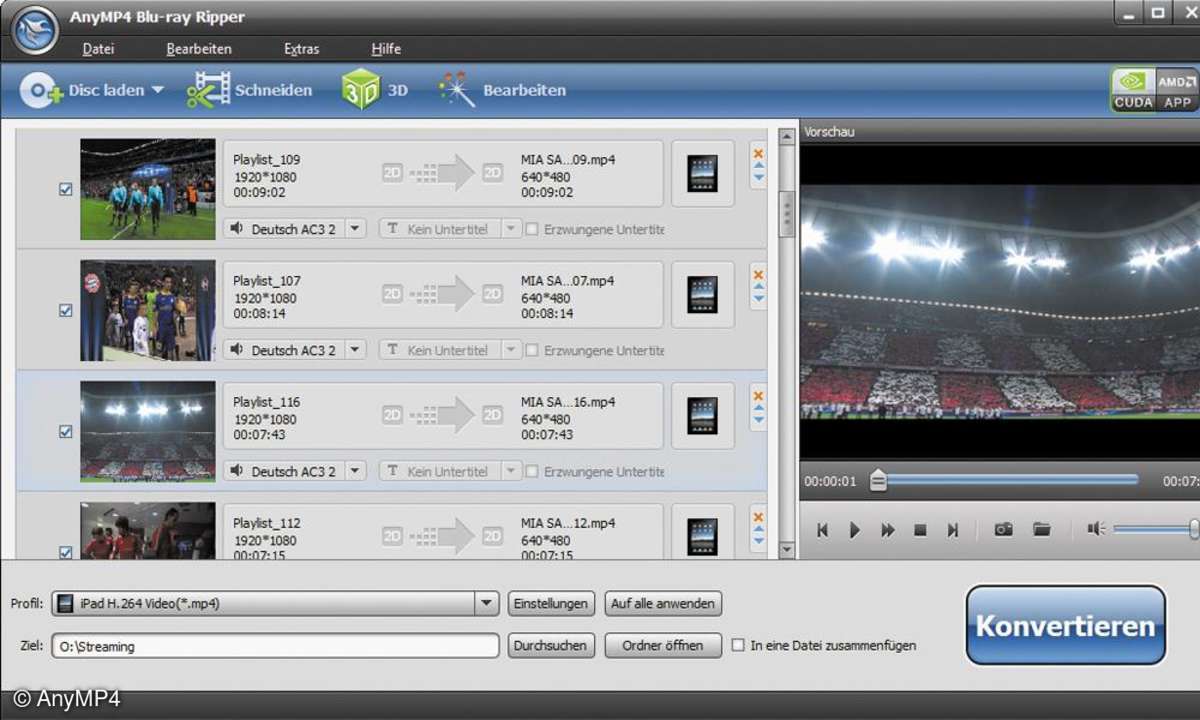Image resolution: width=1200 pixels, height=720 pixels.
Task: Click the Ziel output path field
Action: (x=275, y=645)
